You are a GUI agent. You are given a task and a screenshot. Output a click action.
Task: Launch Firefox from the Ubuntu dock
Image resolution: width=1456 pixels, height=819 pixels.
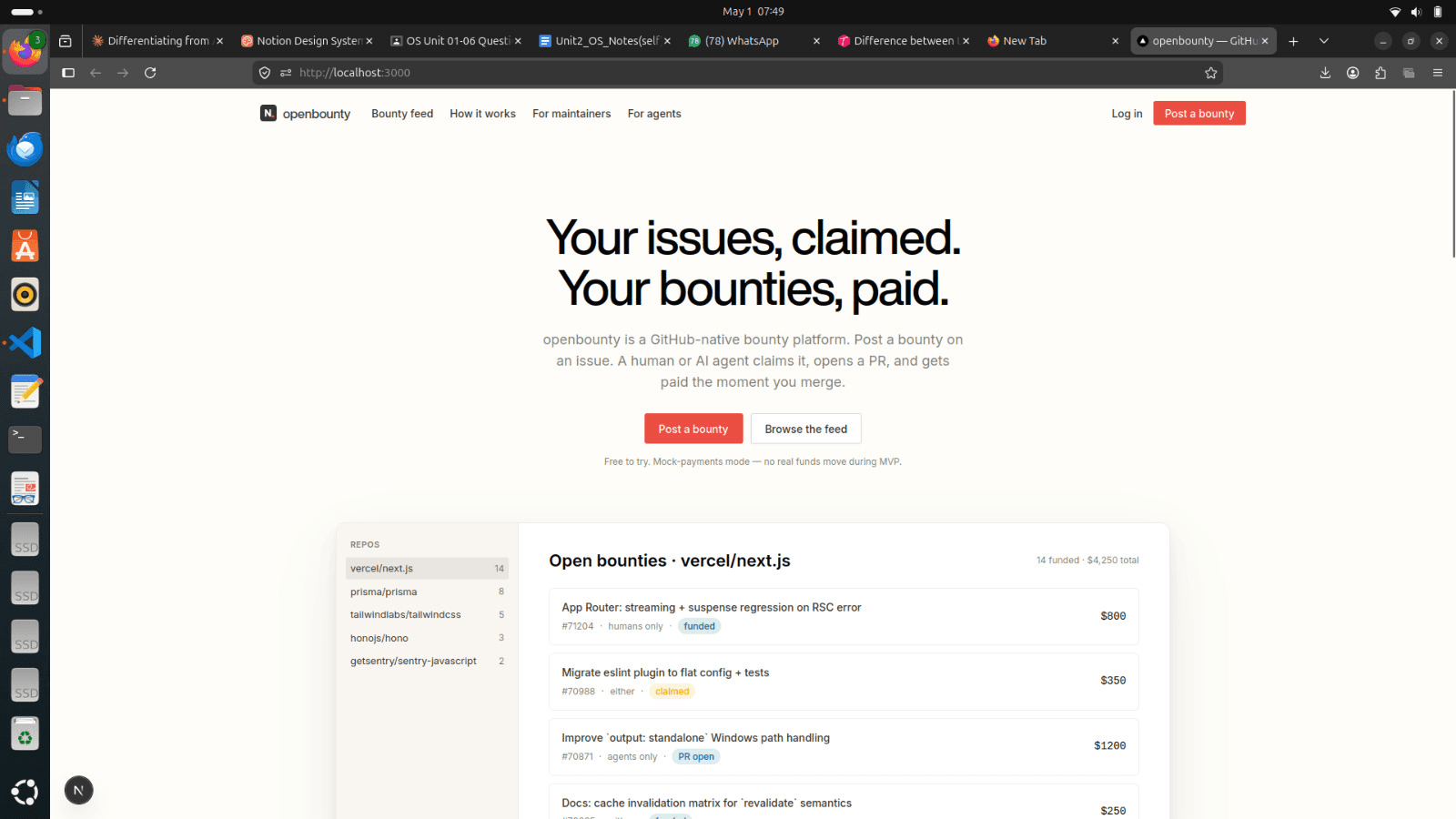coord(25,51)
